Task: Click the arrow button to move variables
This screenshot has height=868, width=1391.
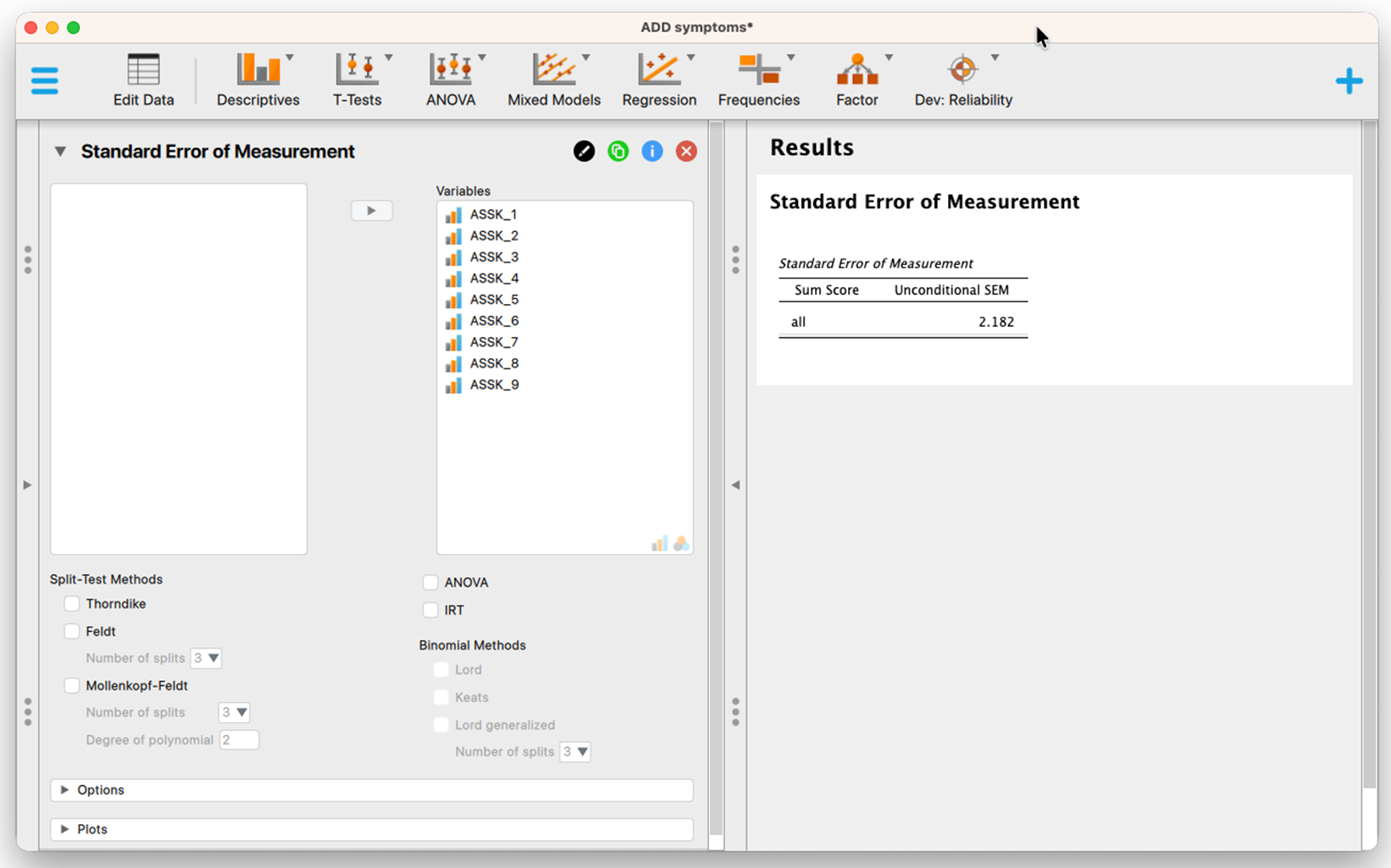Action: coord(372,211)
